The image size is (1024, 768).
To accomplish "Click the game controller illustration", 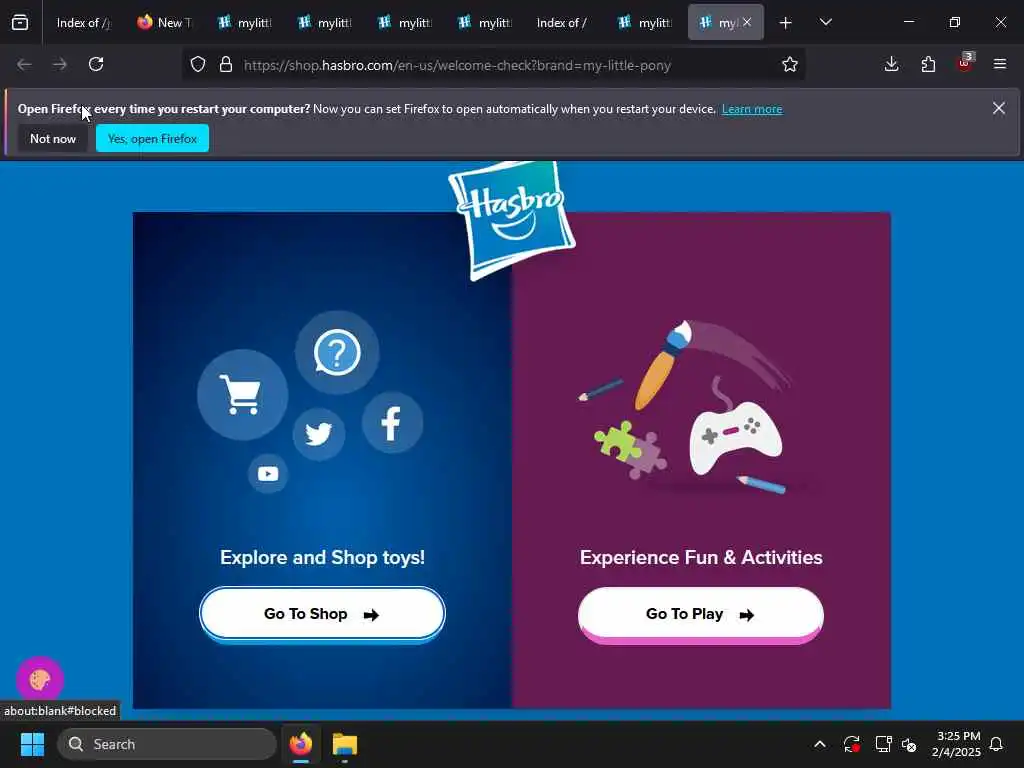I will click(736, 438).
